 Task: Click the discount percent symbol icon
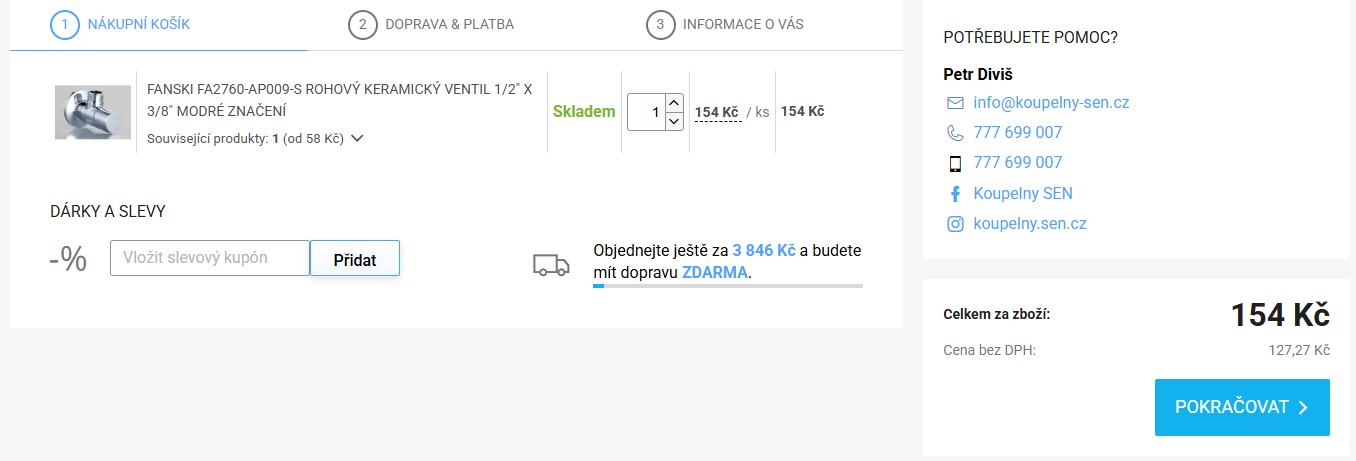tap(68, 259)
